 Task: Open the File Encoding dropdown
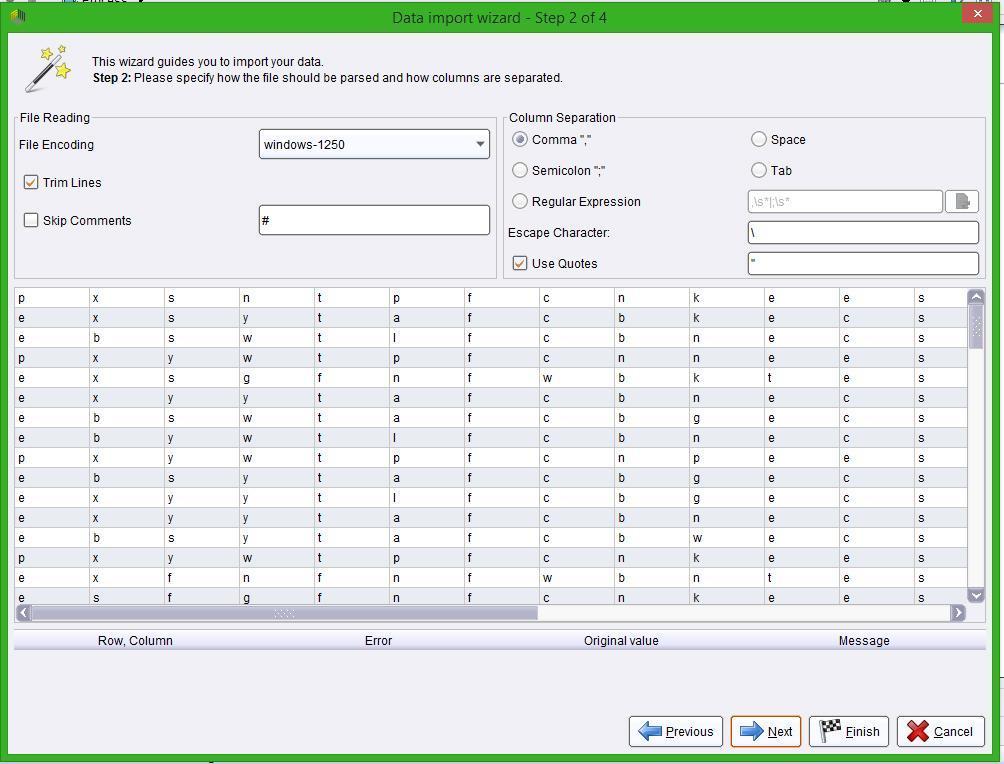374,144
